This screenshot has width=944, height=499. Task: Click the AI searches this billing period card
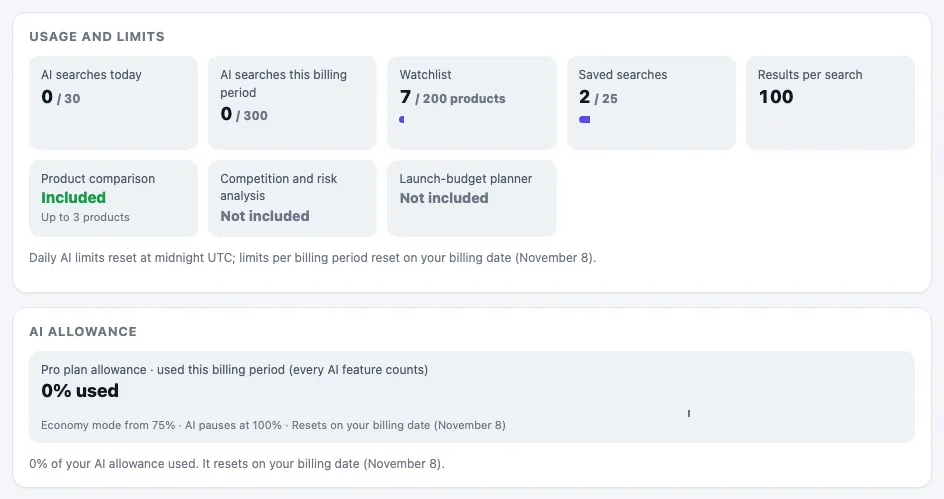292,103
